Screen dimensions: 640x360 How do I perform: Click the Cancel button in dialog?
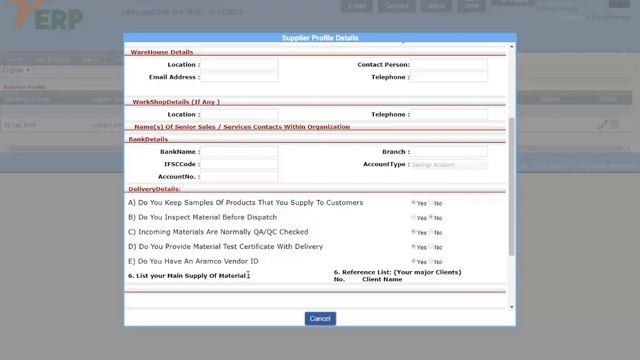(320, 319)
